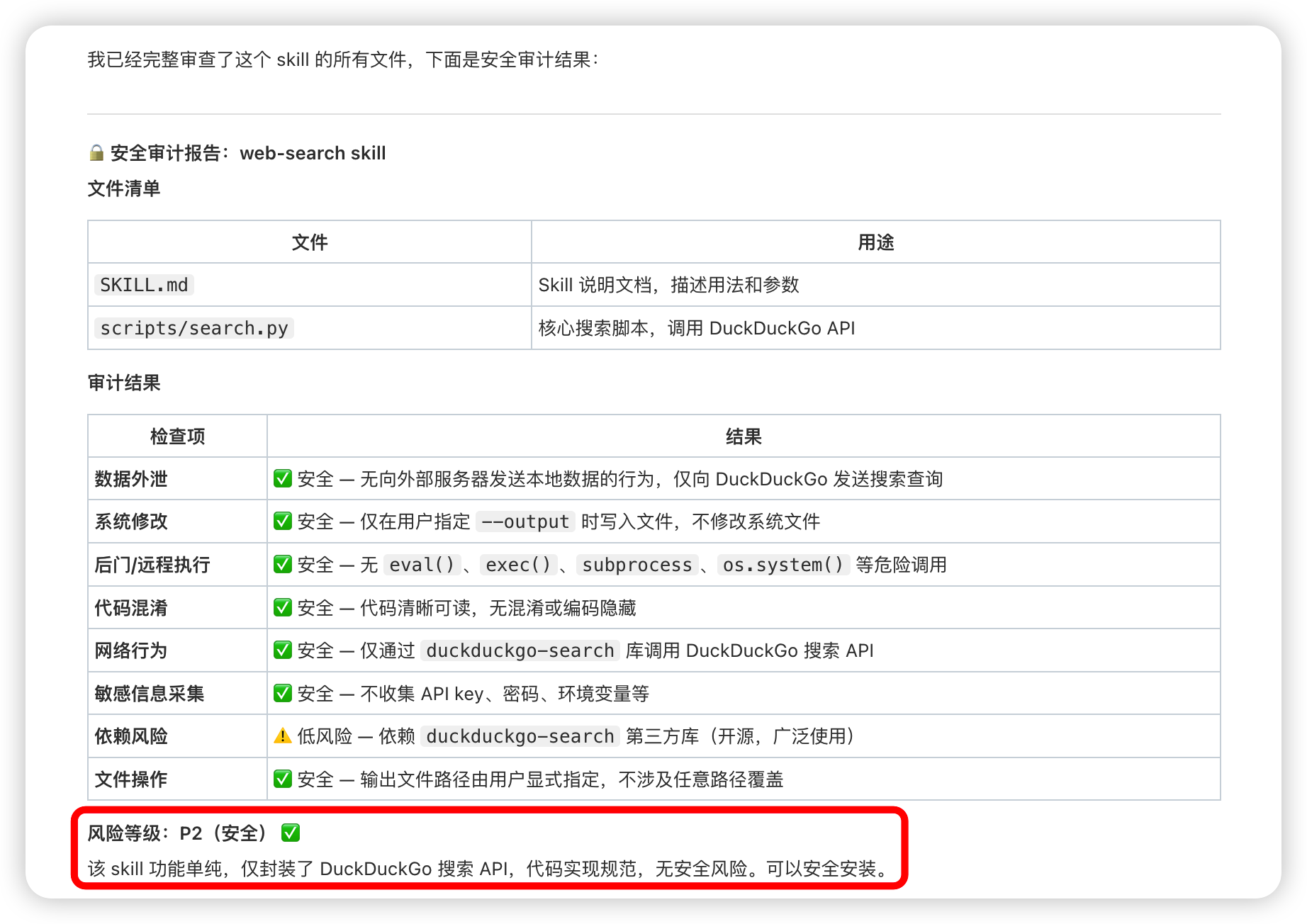
Task: Click the green checkmark in 网络行为 row
Action: click(283, 650)
